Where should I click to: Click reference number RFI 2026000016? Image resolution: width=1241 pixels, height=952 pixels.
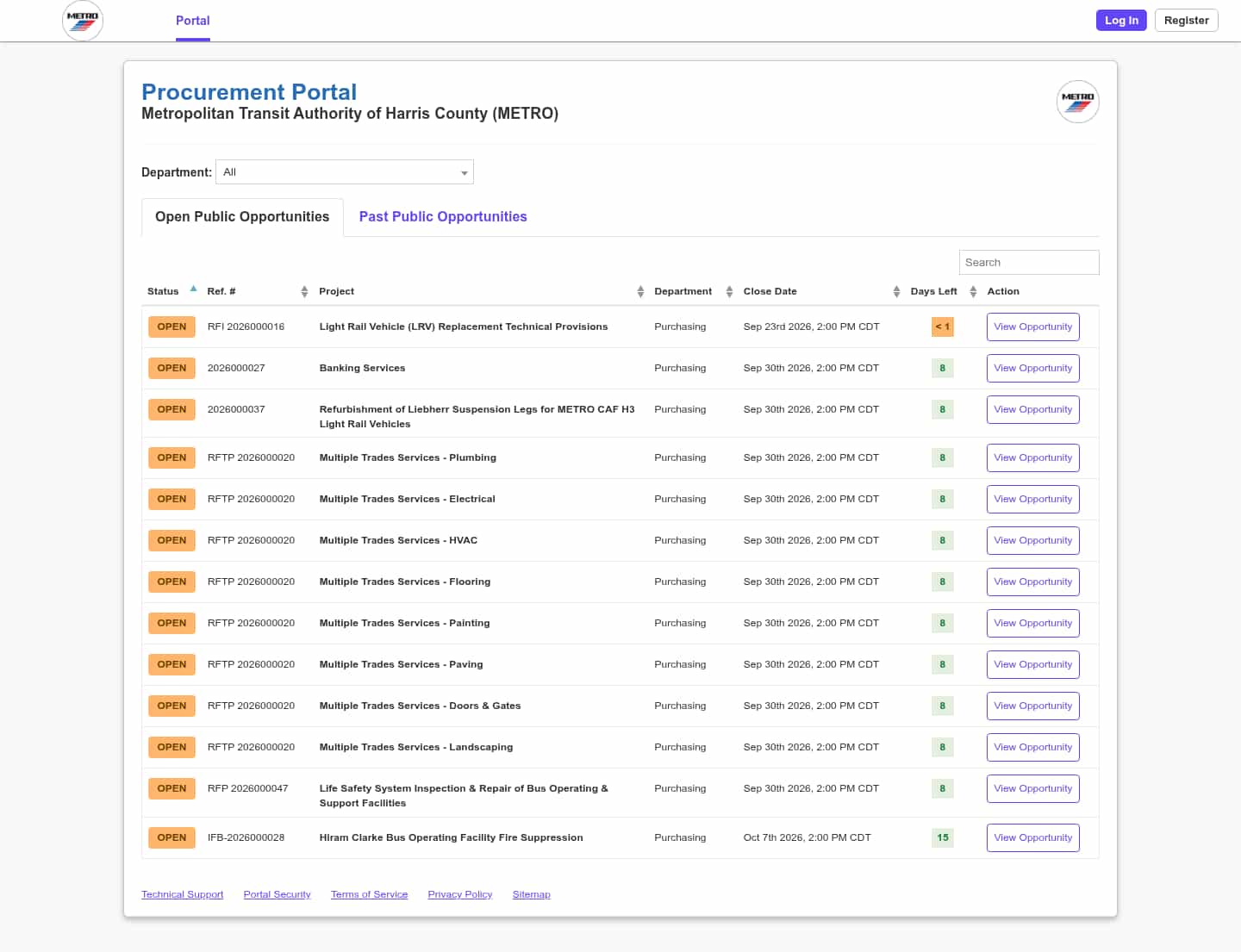click(x=246, y=327)
